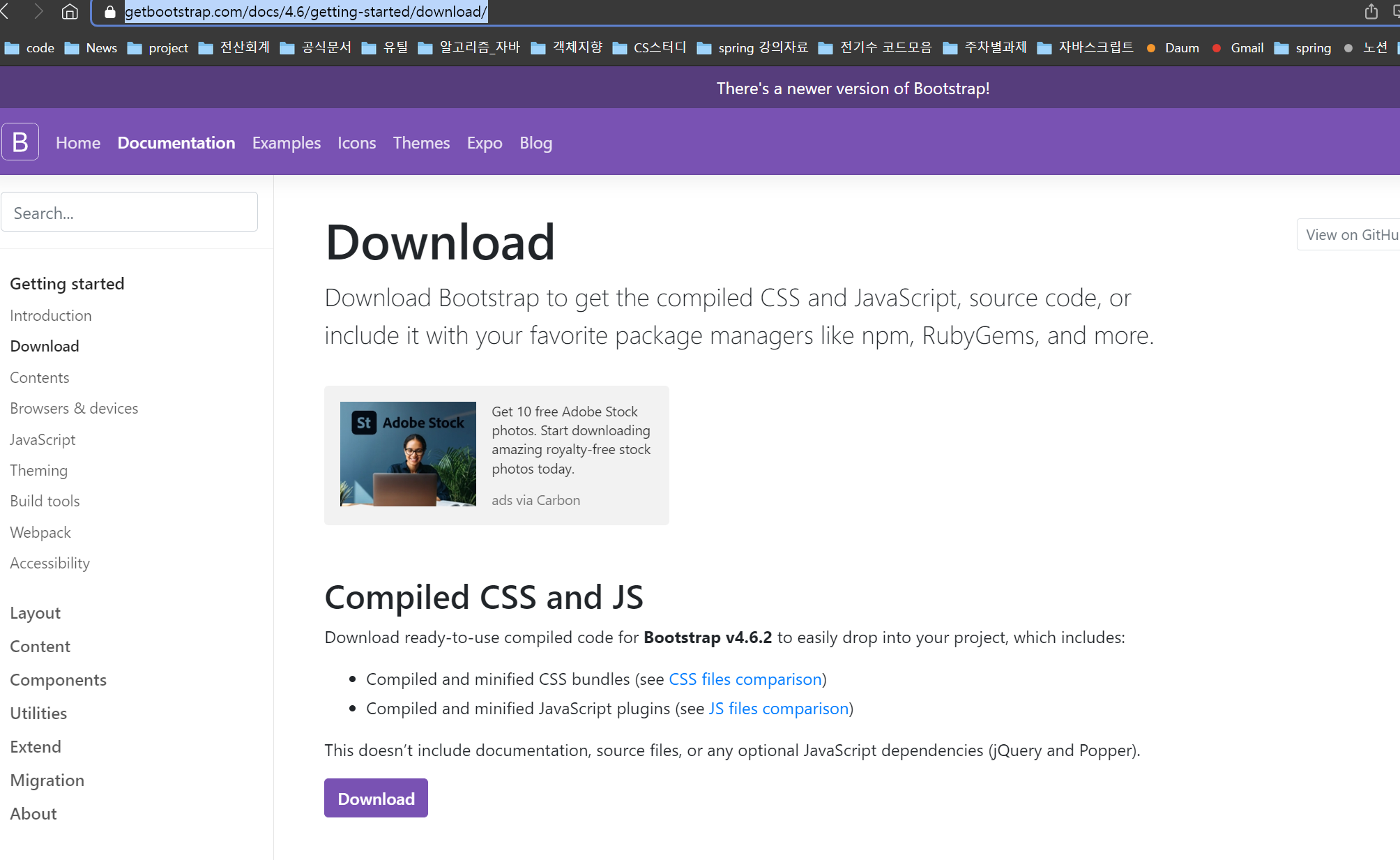Open the project bookmark folder

(167, 48)
